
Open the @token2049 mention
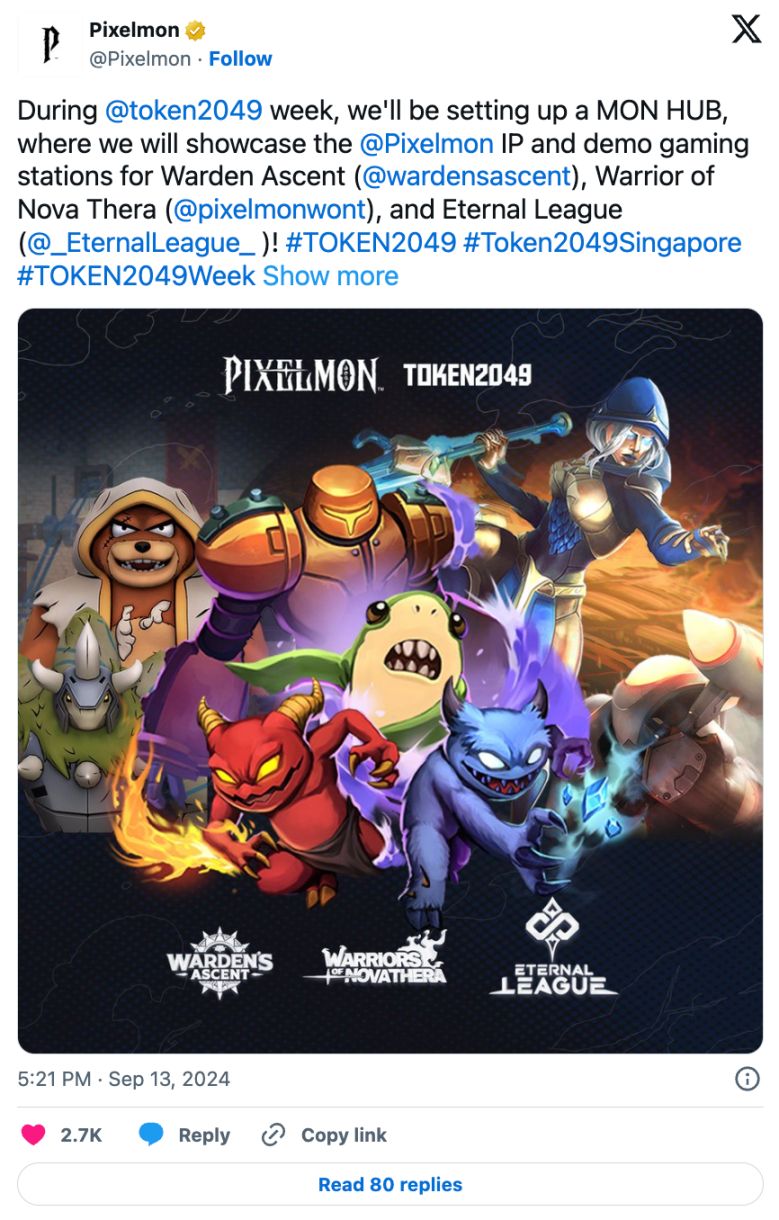pyautogui.click(x=183, y=110)
